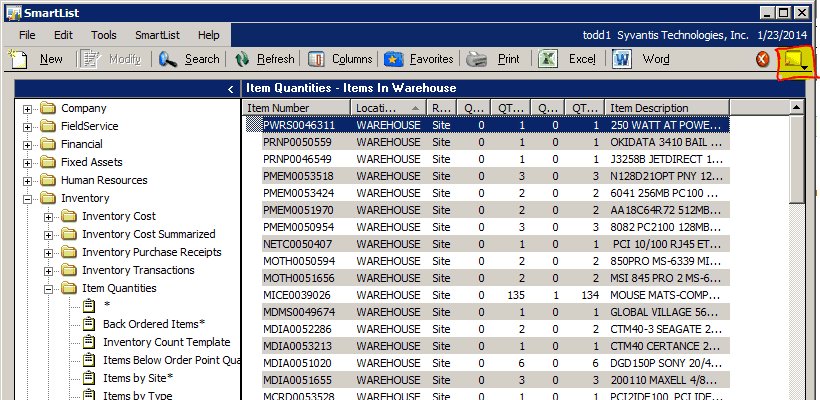This screenshot has height=400, width=820.
Task: Open the yellow note dropdown icon
Action: tap(797, 62)
